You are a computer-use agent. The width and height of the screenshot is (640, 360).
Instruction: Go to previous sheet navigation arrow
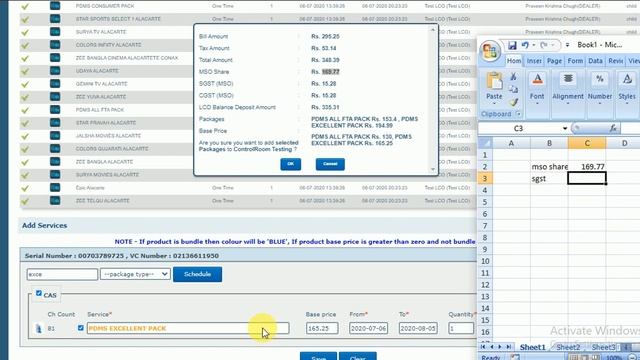492,347
